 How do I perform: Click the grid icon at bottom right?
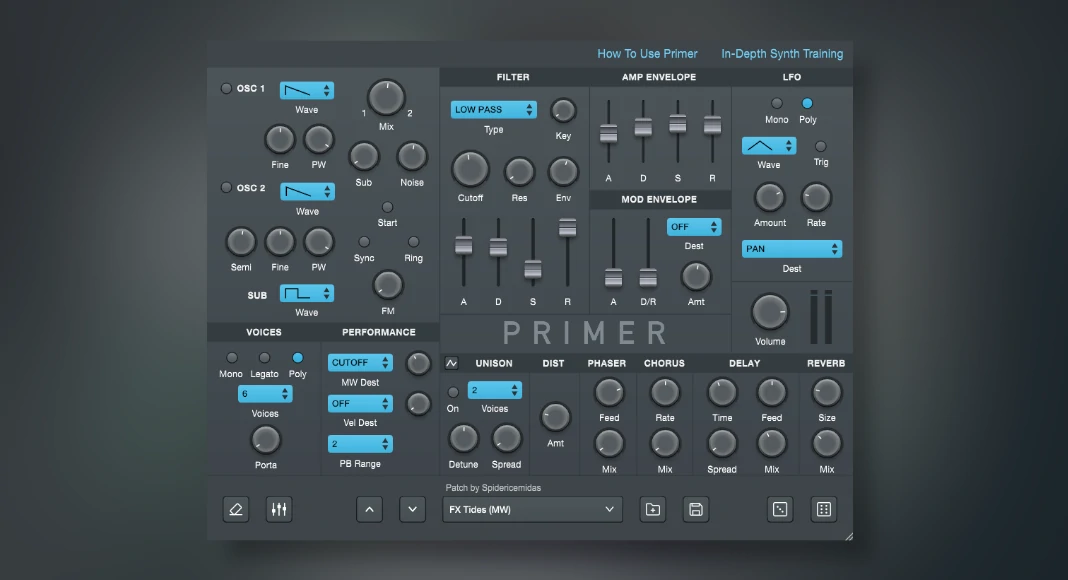(823, 509)
